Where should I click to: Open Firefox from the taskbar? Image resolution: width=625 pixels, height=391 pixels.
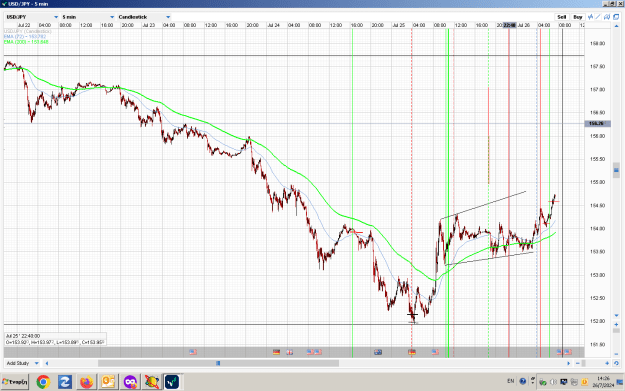point(86,382)
